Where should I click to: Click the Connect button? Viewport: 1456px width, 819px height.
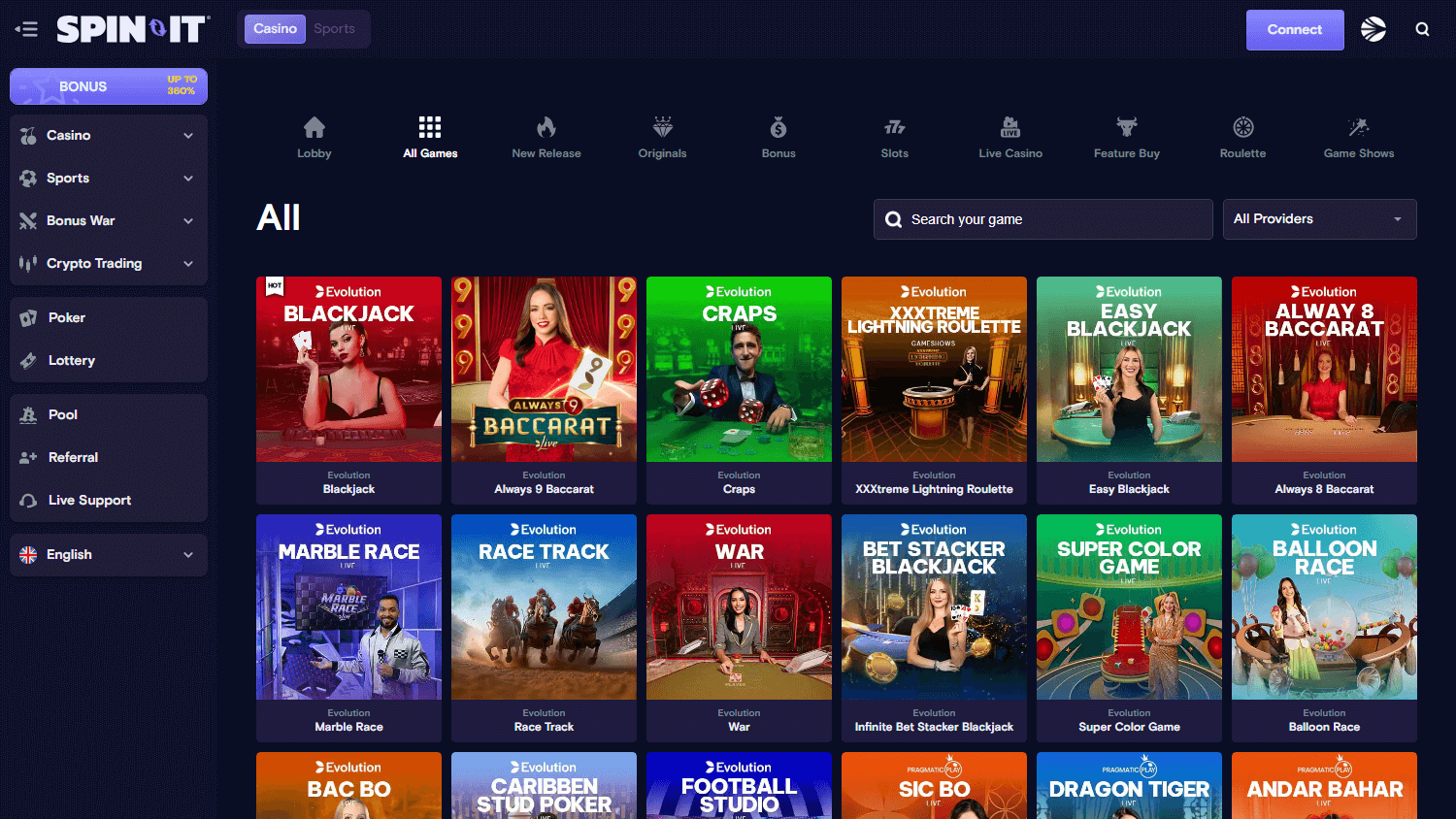pyautogui.click(x=1295, y=29)
